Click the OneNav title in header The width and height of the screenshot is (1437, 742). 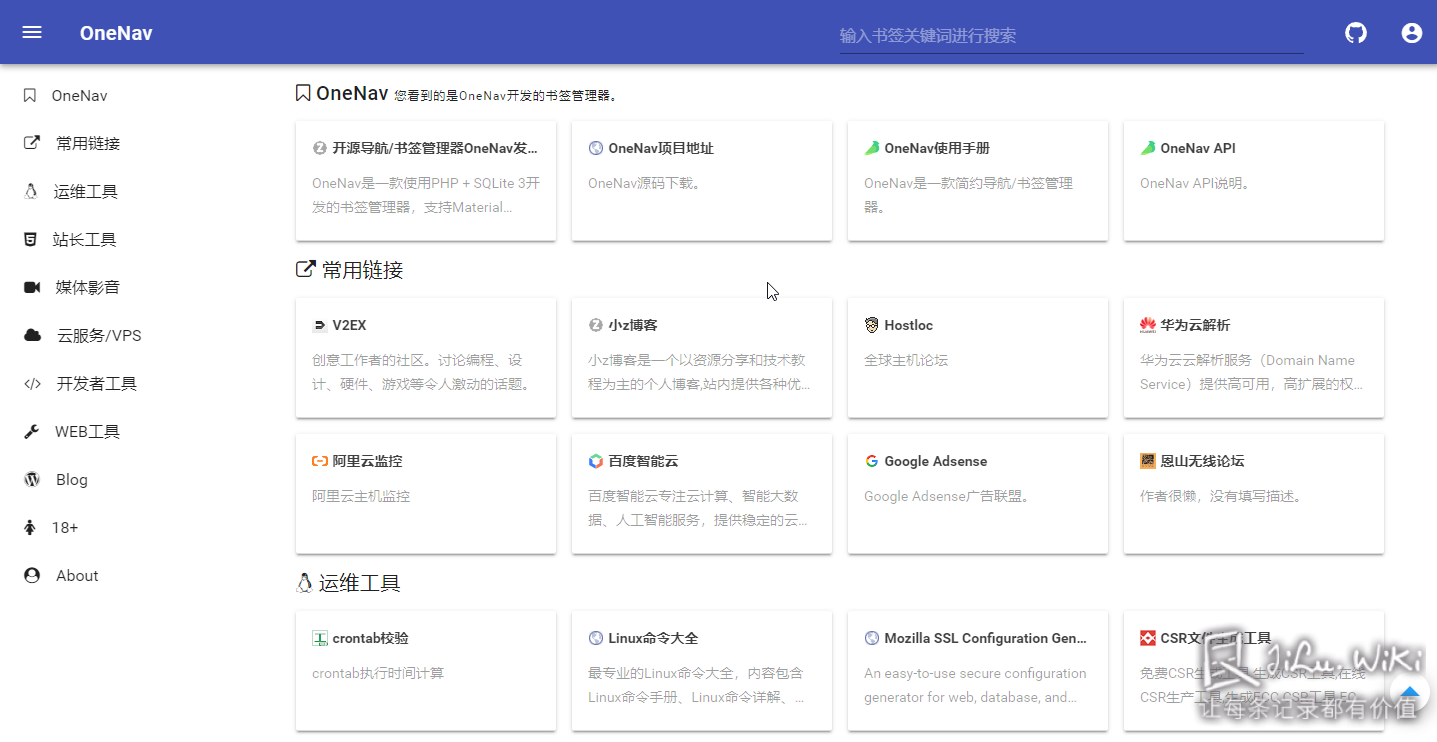[x=116, y=33]
